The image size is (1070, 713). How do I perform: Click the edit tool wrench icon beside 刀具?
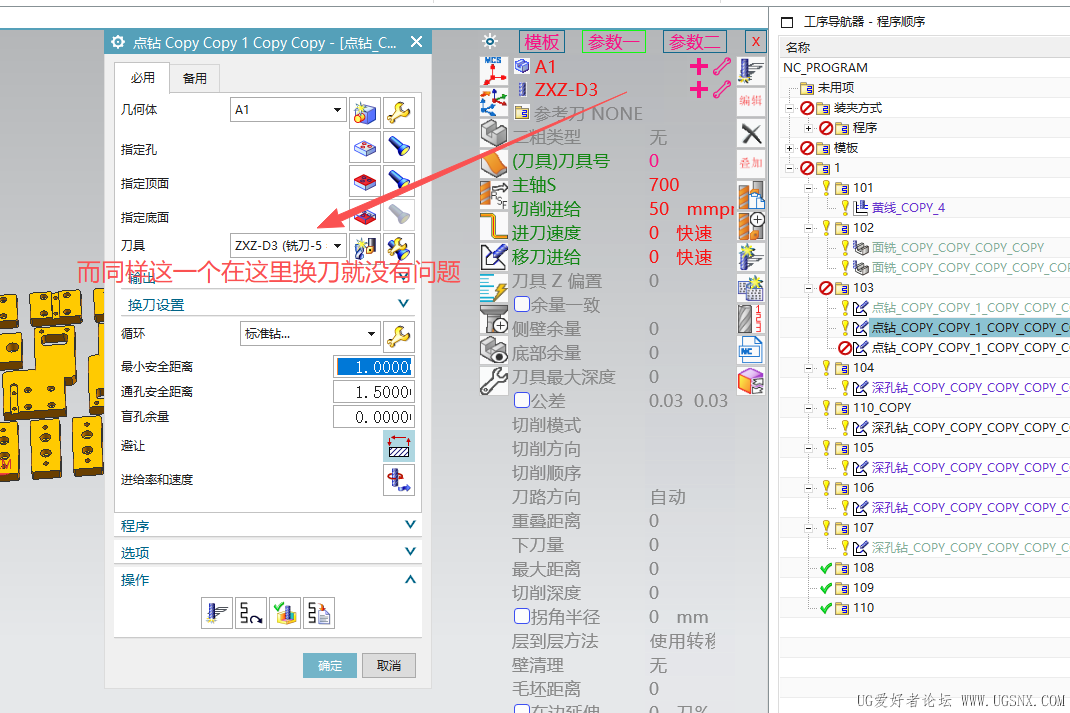(x=399, y=248)
